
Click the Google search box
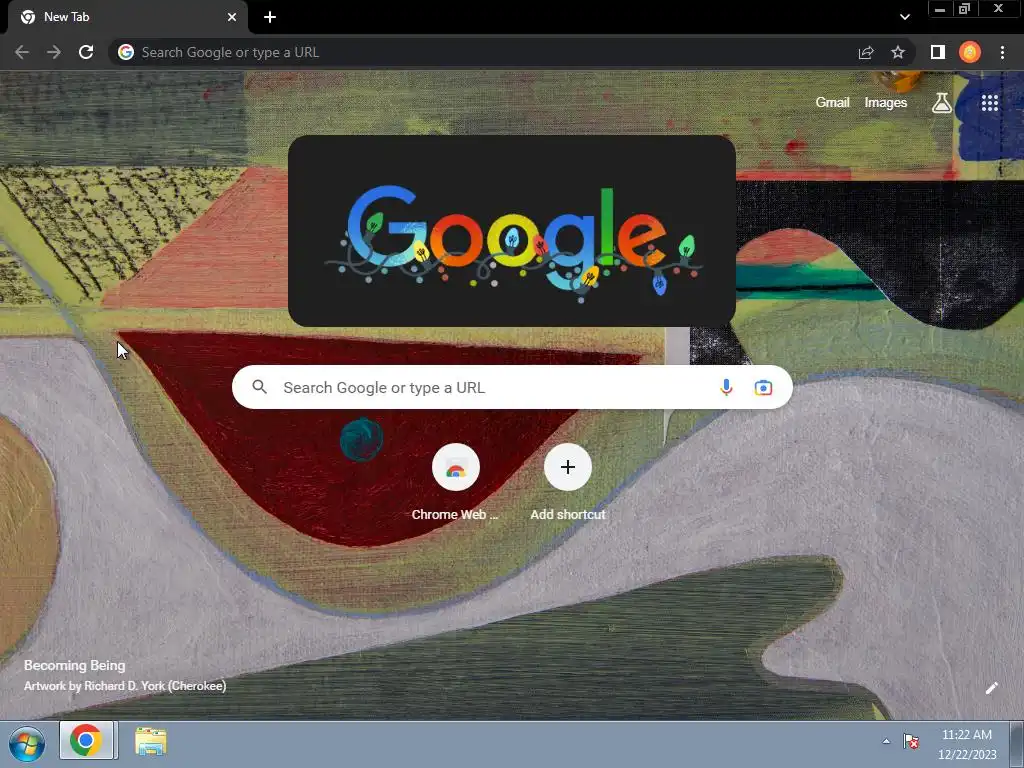tap(512, 387)
